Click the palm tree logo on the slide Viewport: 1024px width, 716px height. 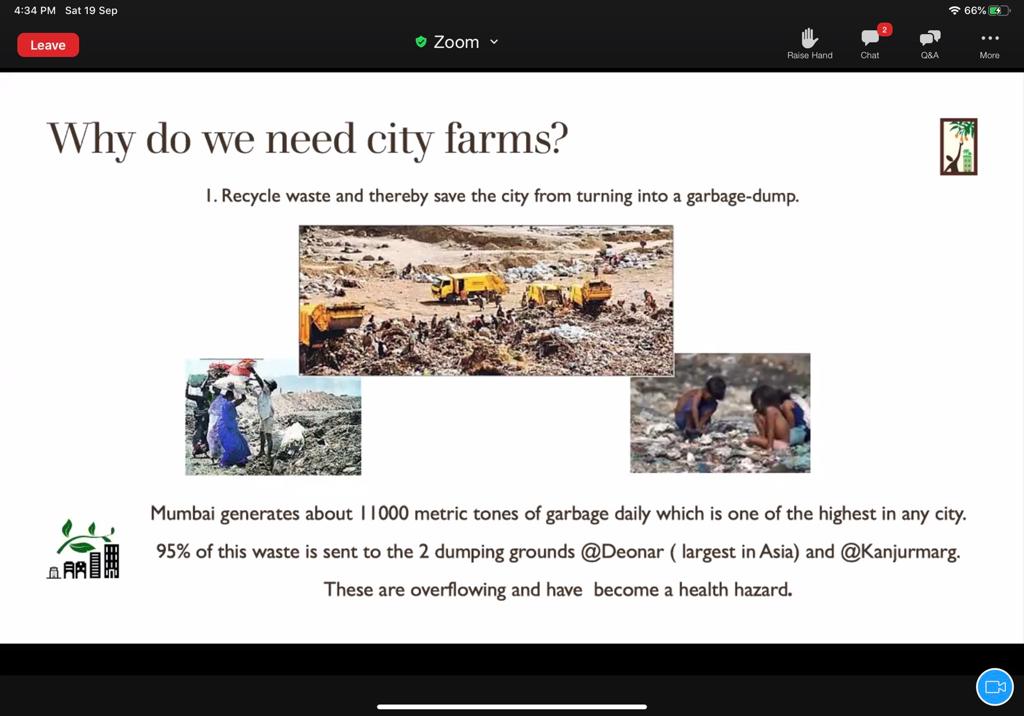click(959, 146)
